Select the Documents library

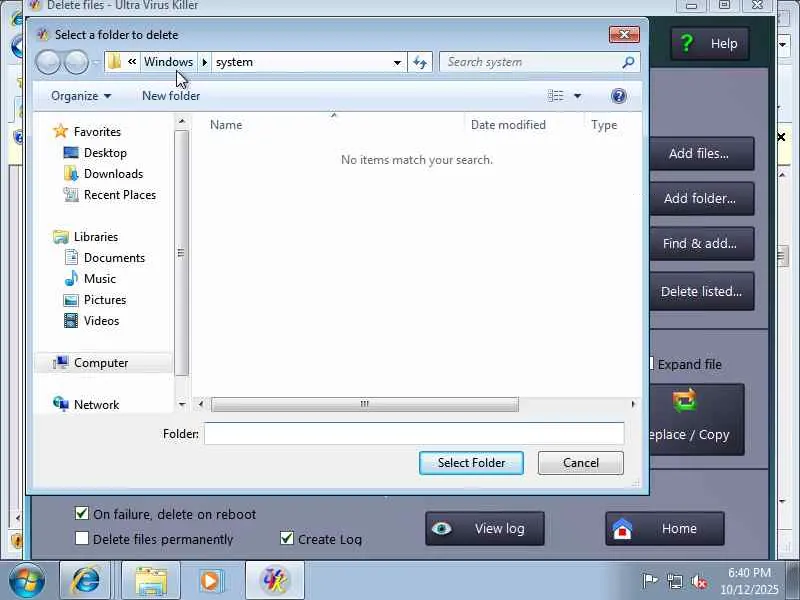114,258
